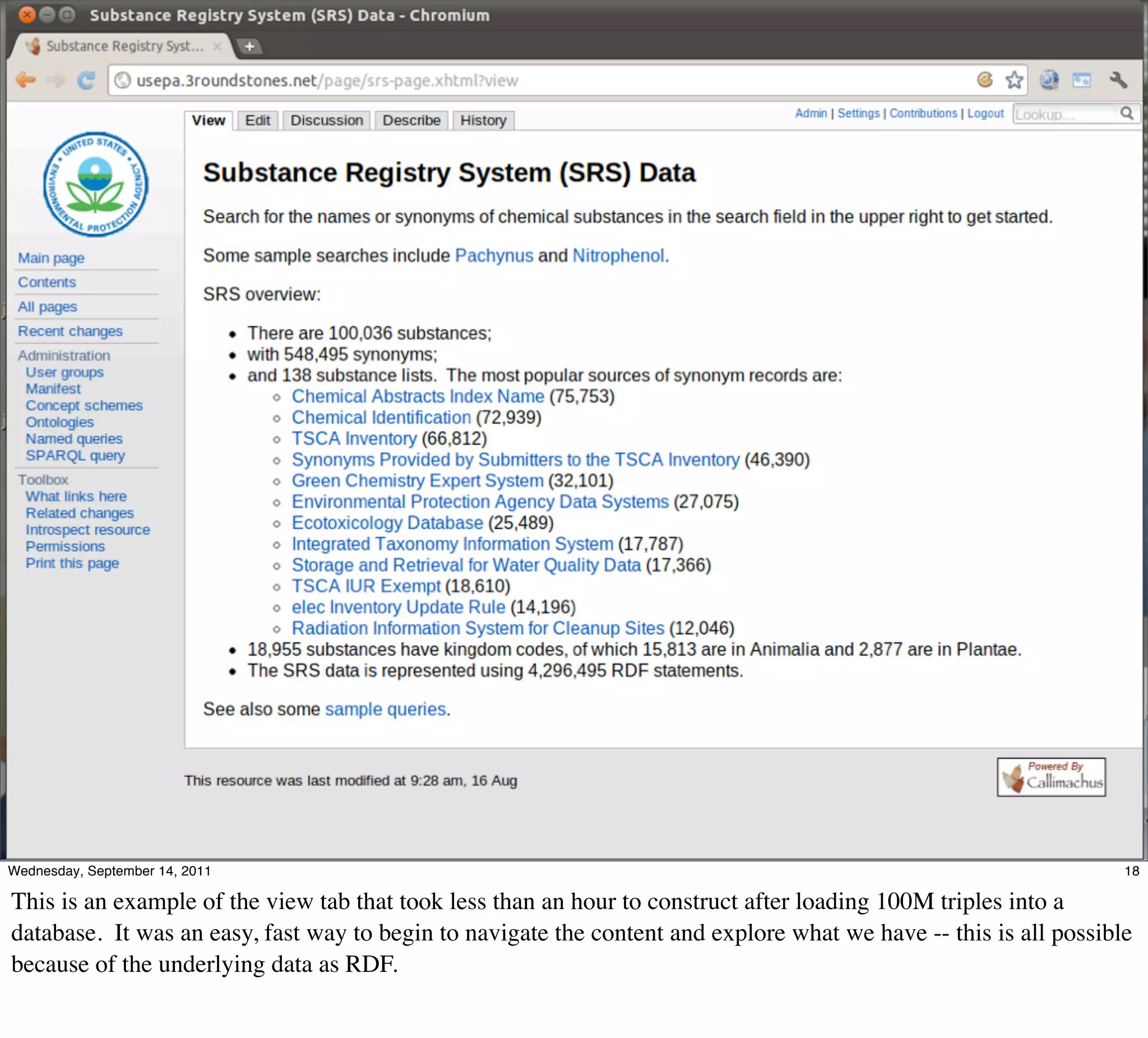The height and width of the screenshot is (1038, 1148).
Task: Click the browser back arrow
Action: tap(26, 80)
